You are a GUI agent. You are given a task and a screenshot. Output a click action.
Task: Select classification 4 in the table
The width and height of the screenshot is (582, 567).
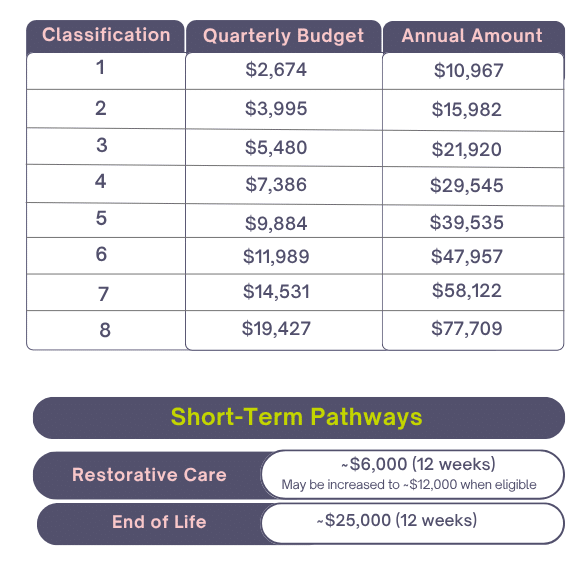[106, 184]
